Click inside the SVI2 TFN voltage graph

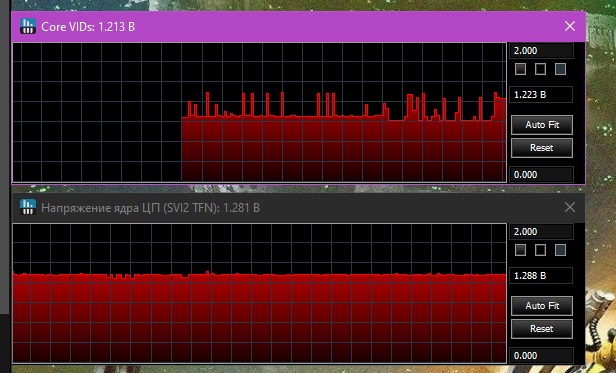point(259,293)
